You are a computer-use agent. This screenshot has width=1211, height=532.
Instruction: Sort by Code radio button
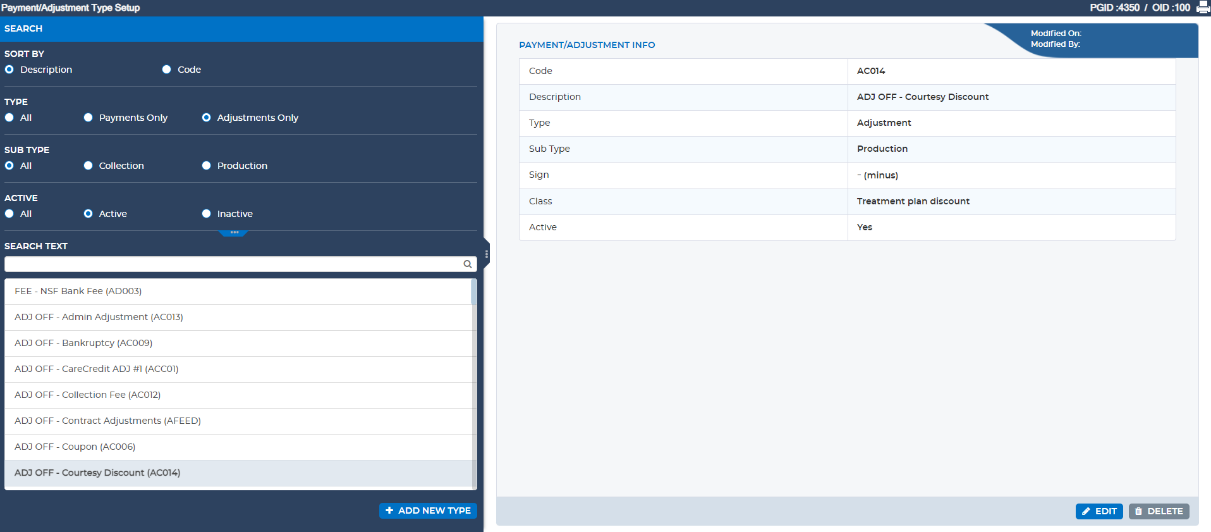pos(167,70)
